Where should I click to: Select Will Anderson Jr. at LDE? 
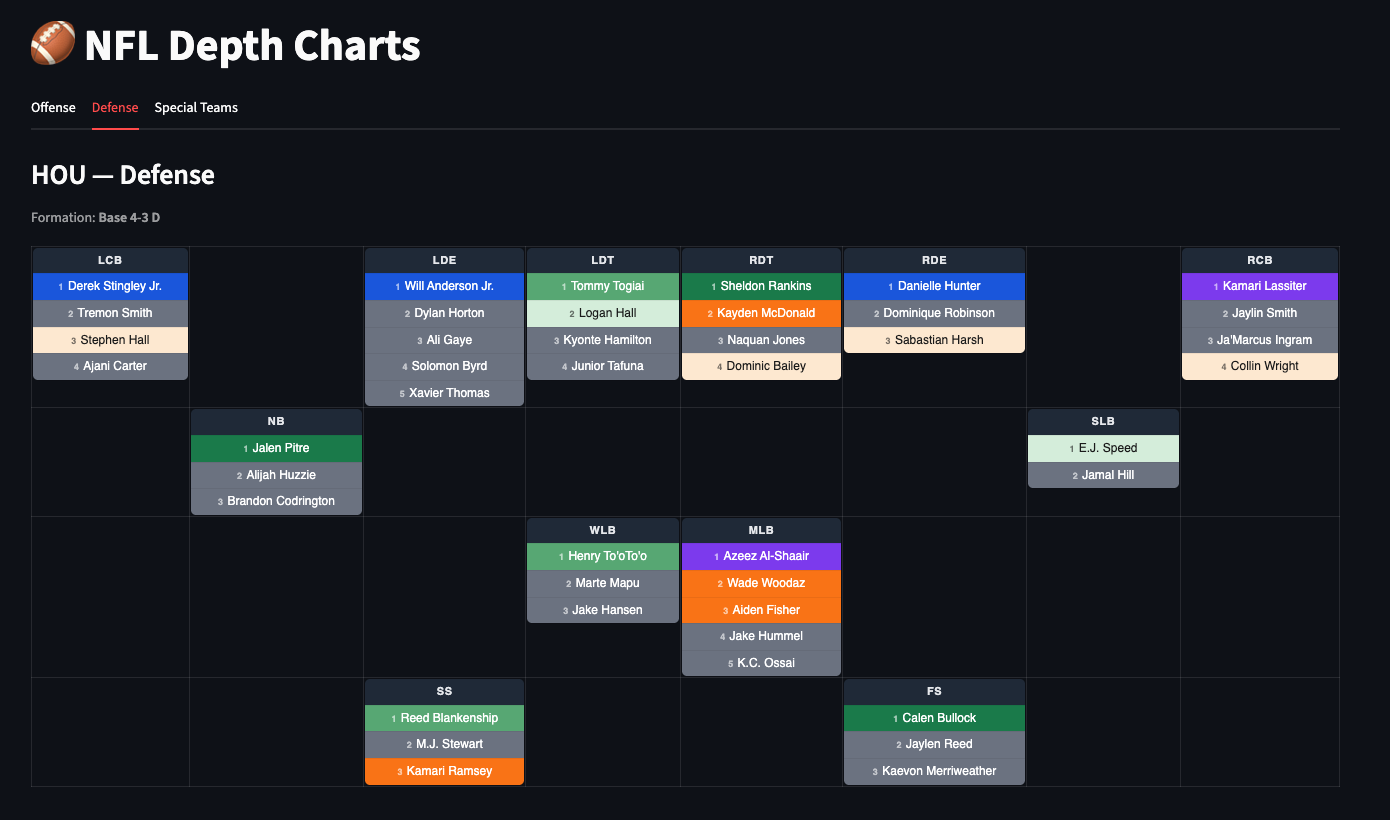click(x=444, y=286)
